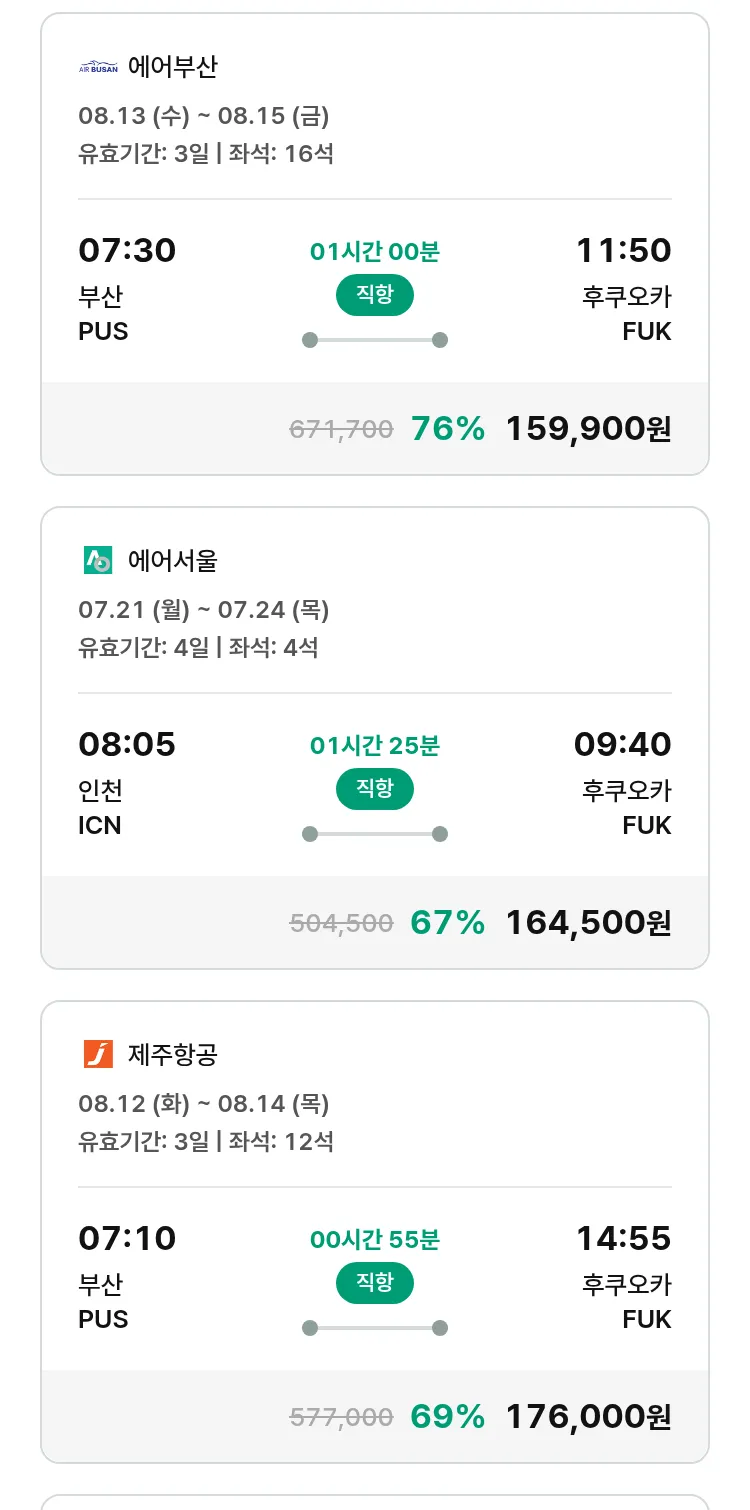Image resolution: width=750 pixels, height=1510 pixels.
Task: Select the 159,900원 Air Busan fare
Action: click(x=588, y=429)
